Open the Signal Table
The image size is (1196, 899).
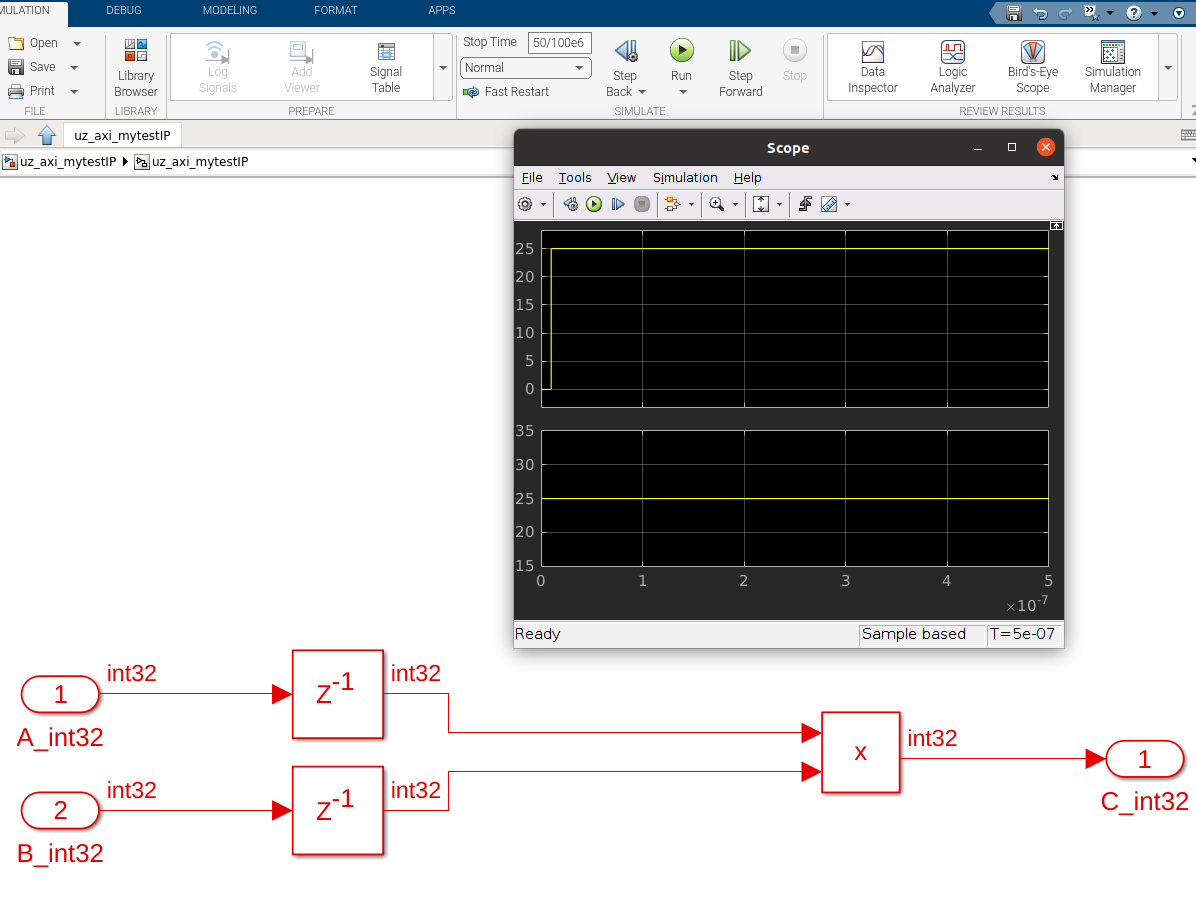(385, 66)
